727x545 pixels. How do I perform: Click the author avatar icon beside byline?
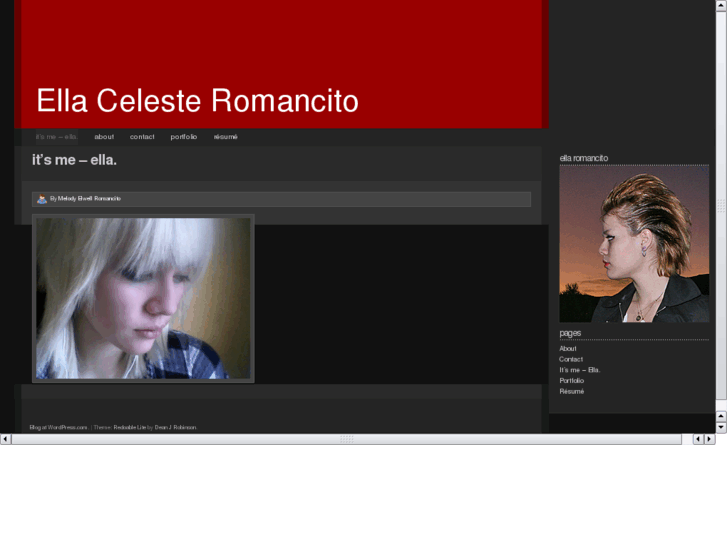click(x=42, y=199)
